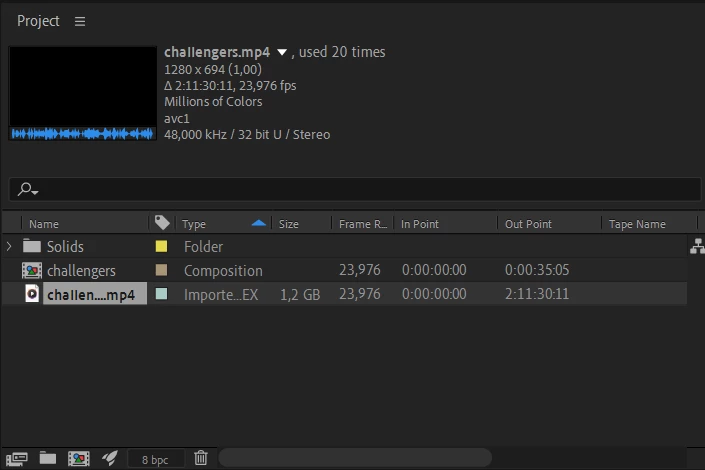The width and height of the screenshot is (705, 470).
Task: Click the '1,2 GB' size value
Action: pos(300,295)
